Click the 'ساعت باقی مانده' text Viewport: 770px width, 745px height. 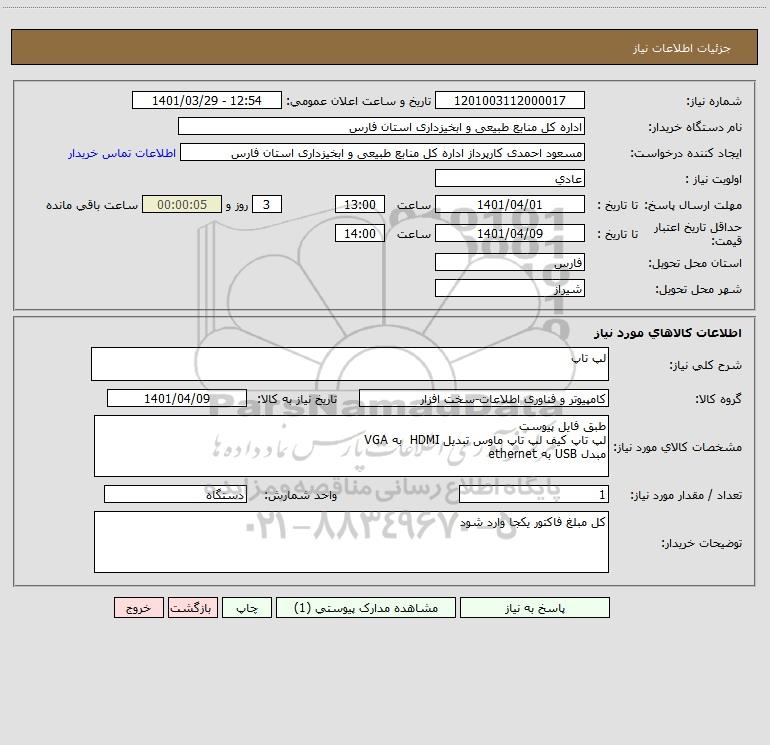click(92, 205)
